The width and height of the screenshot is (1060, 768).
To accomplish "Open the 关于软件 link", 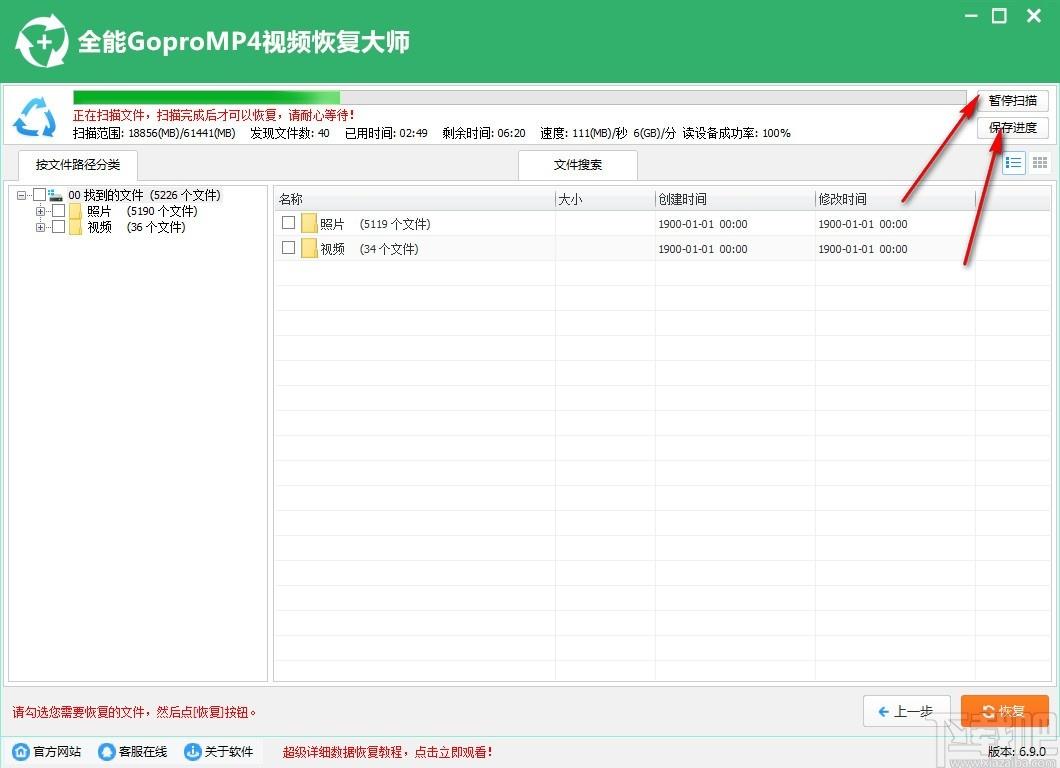I will point(229,752).
